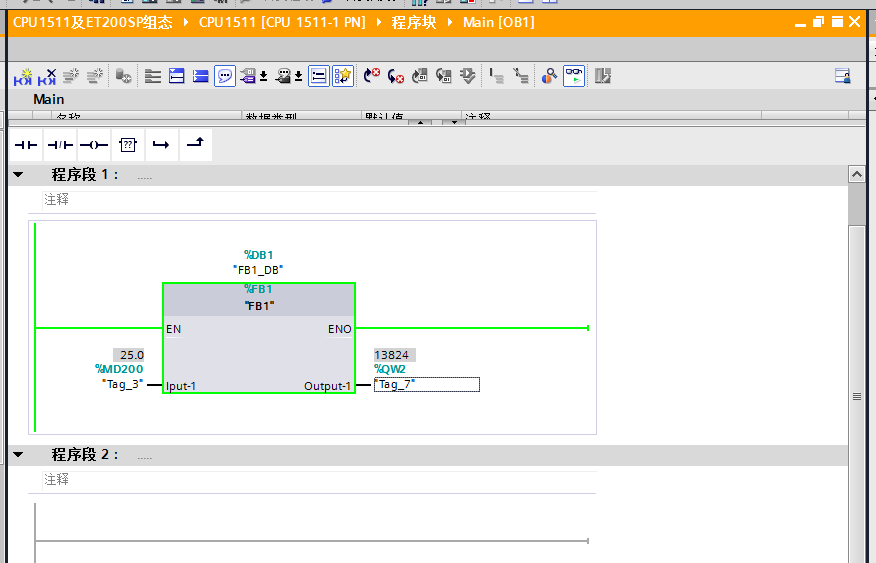This screenshot has width=876, height=563.
Task: Click the second block call update icon
Action: [444, 76]
